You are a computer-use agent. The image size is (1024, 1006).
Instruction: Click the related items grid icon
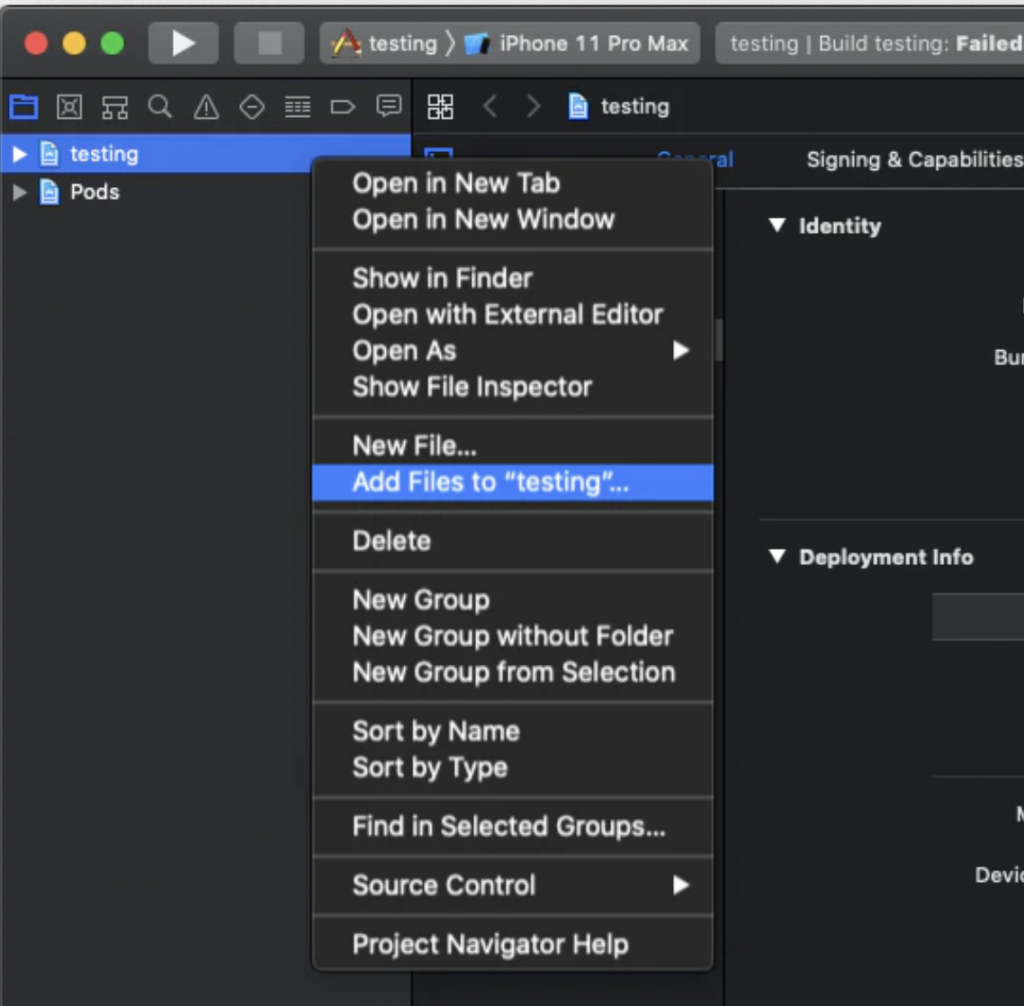pos(440,107)
